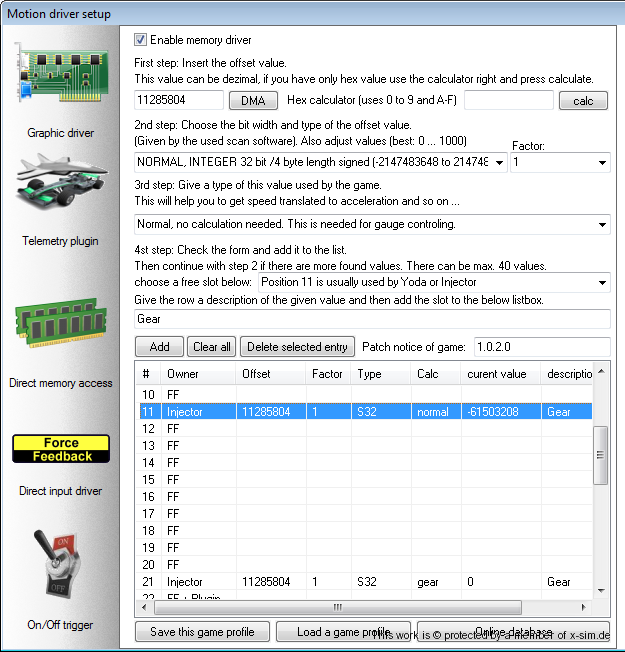The height and width of the screenshot is (652, 625).
Task: Click the Add button
Action: [159, 347]
